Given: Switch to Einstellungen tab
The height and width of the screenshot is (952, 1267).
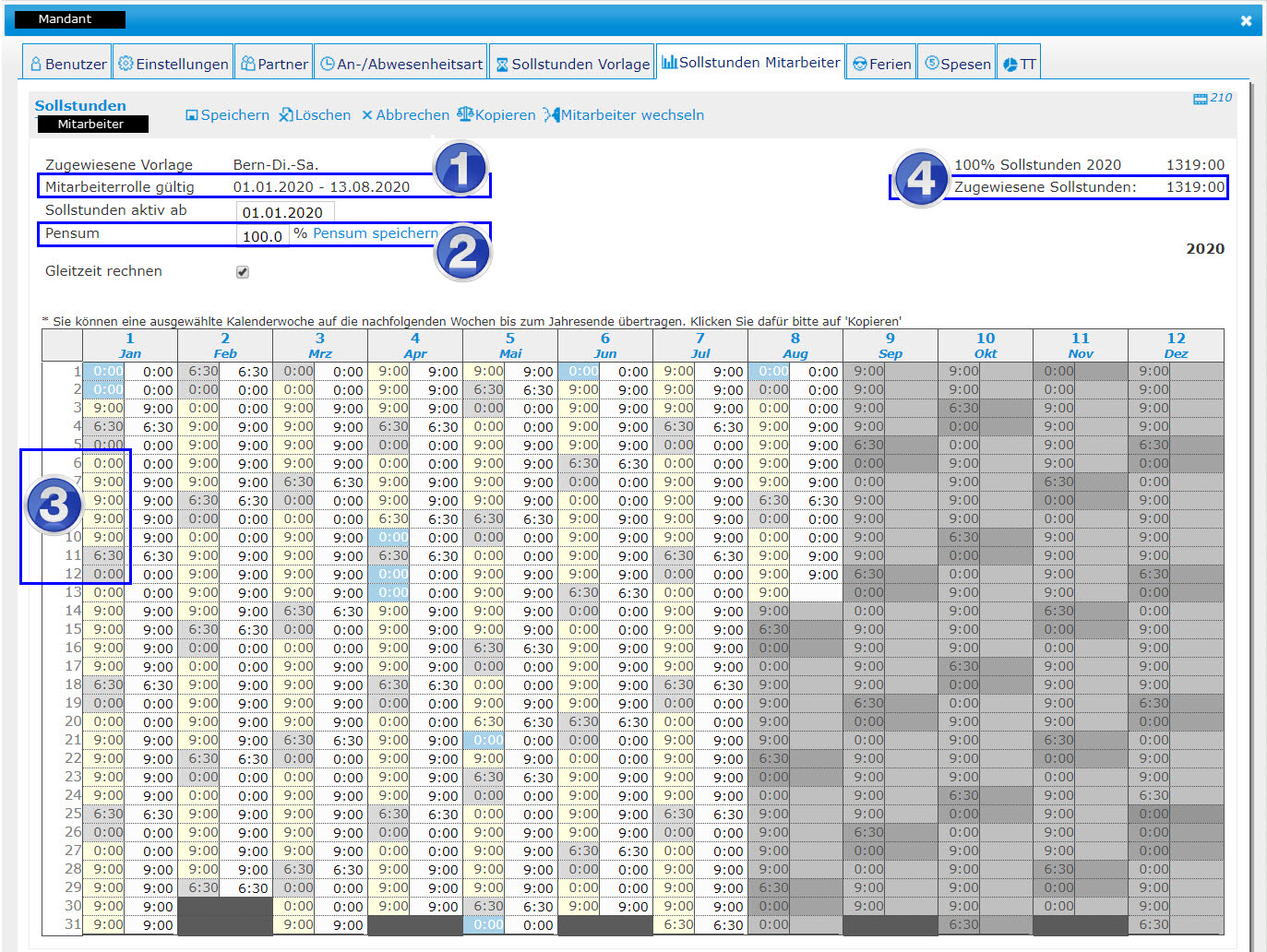Looking at the screenshot, I should [173, 64].
